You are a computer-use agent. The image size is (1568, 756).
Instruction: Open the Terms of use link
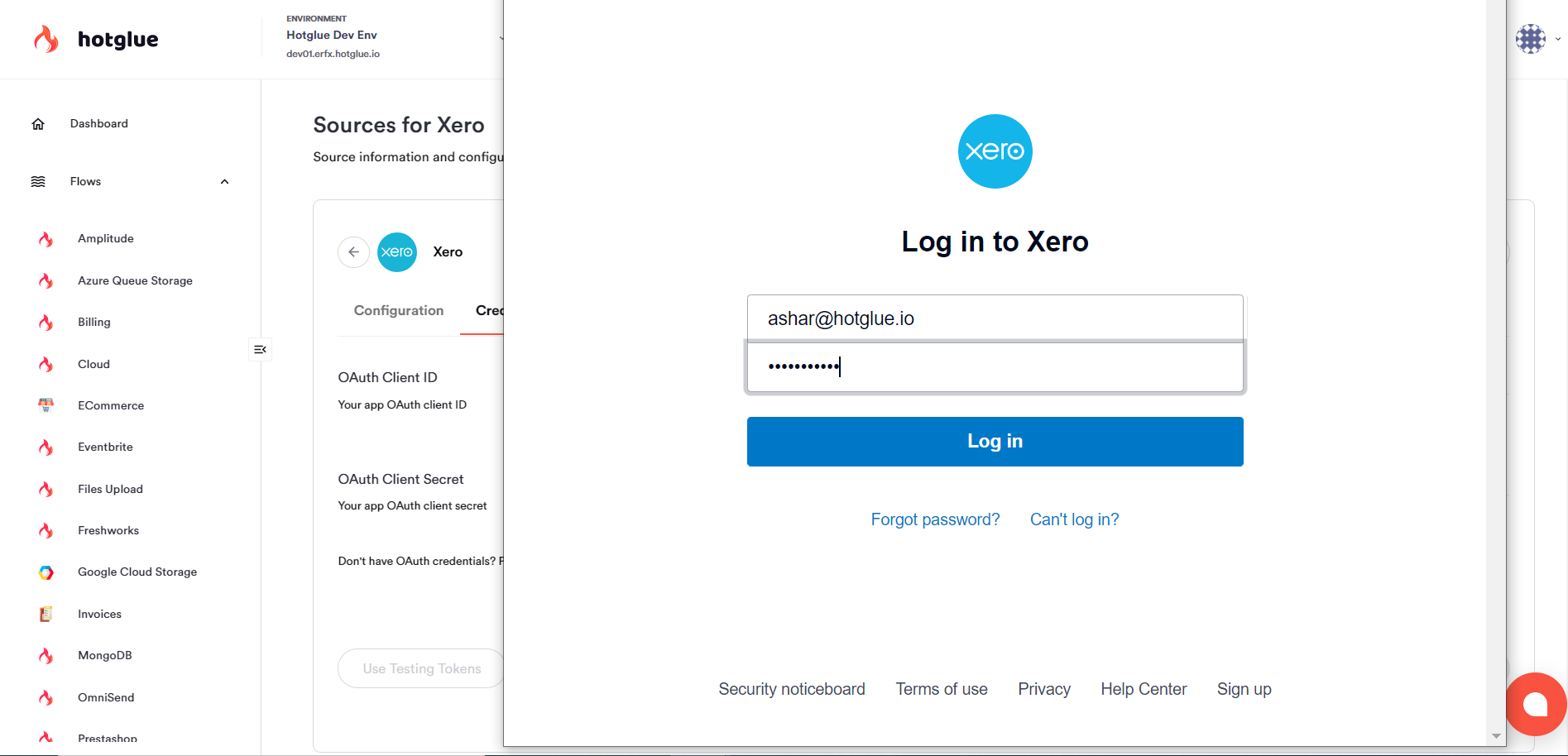(x=942, y=689)
